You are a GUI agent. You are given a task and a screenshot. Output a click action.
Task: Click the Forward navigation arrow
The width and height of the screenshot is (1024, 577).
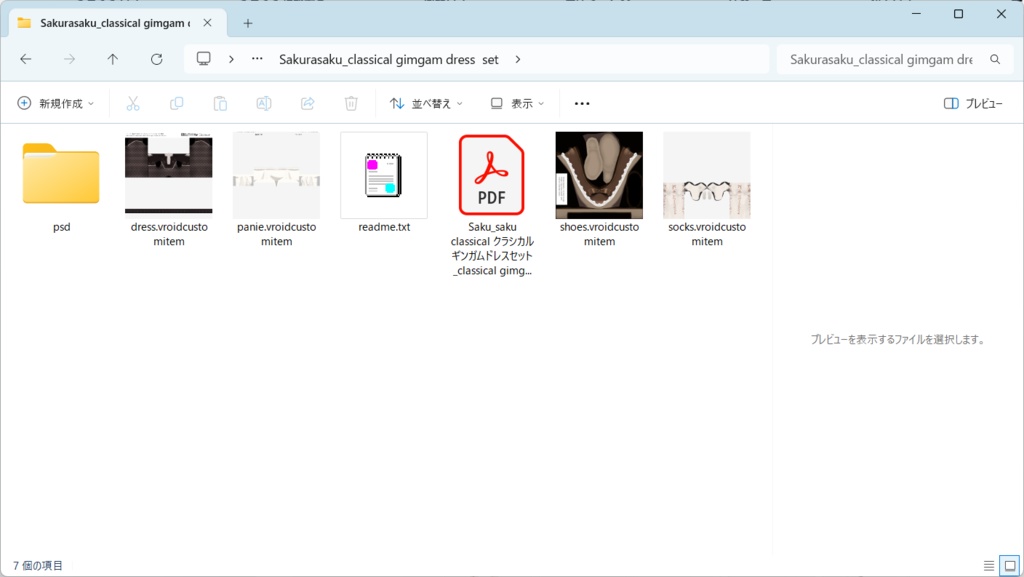69,59
